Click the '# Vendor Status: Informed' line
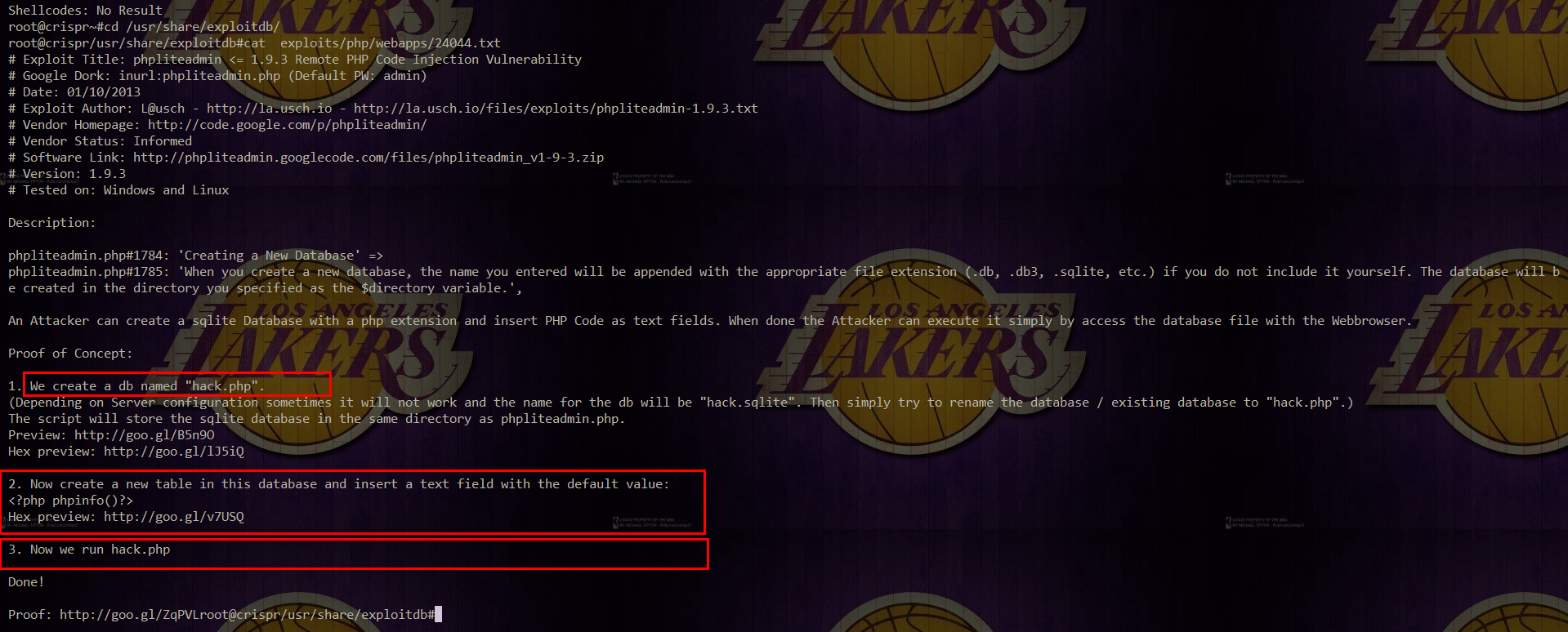Viewport: 1568px width, 632px height. (x=100, y=141)
